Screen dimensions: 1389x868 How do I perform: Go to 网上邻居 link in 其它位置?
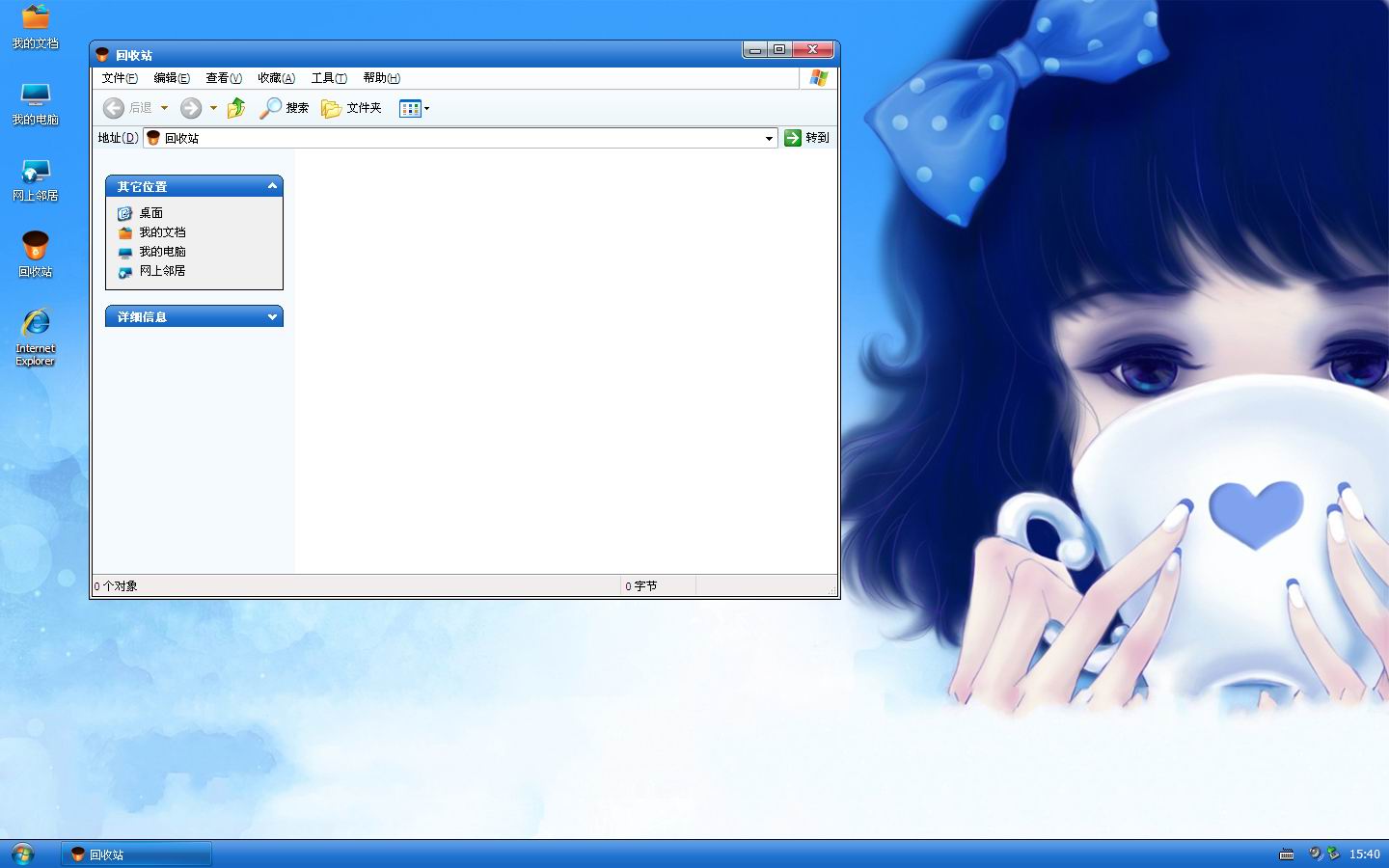pos(162,271)
